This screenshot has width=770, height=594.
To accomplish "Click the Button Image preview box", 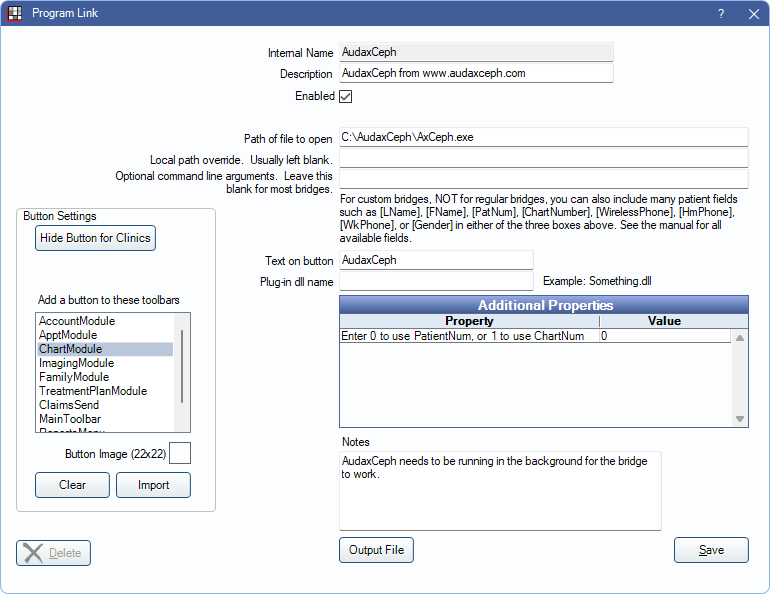I will [x=180, y=454].
